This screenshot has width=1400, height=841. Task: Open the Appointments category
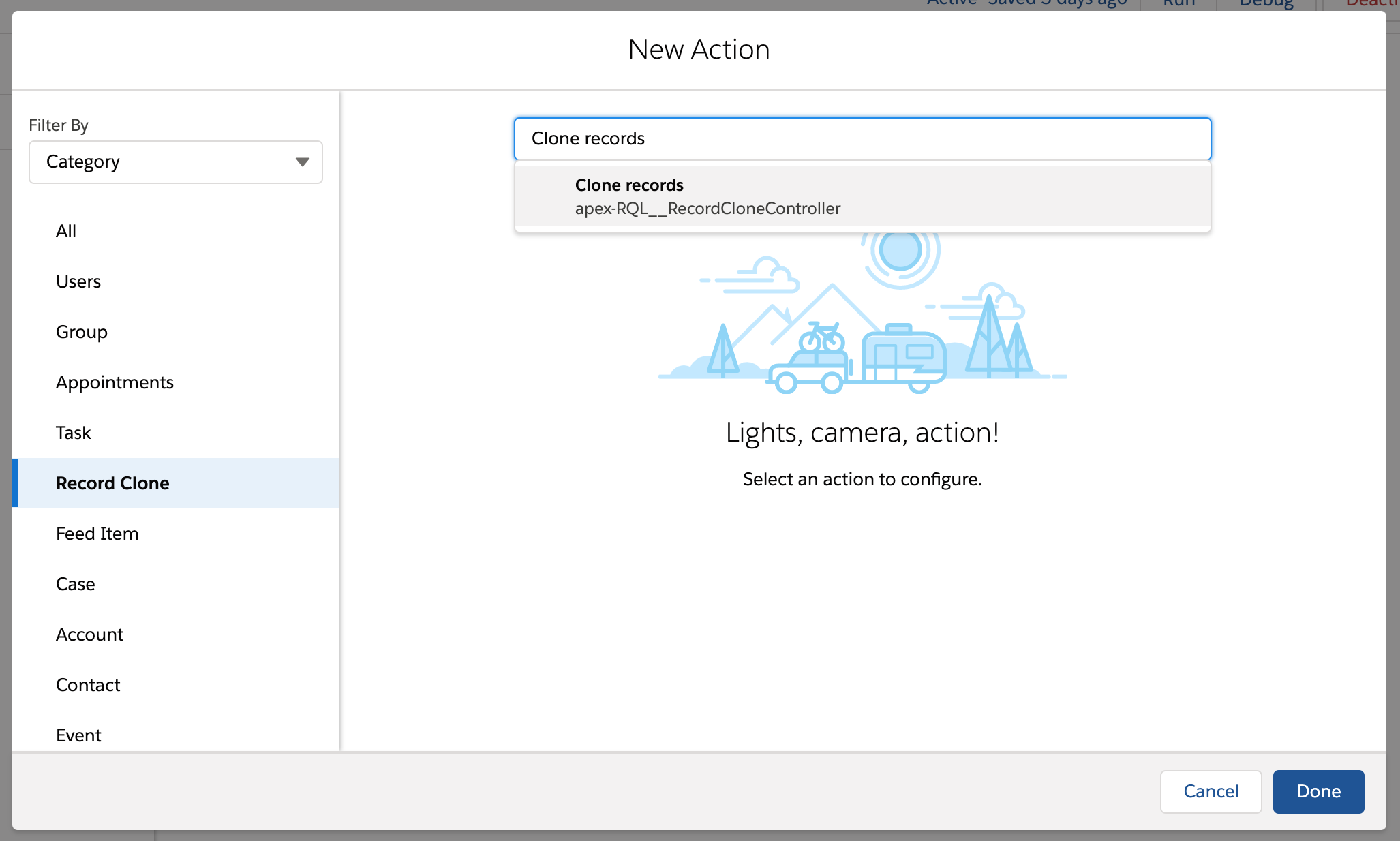tap(115, 382)
